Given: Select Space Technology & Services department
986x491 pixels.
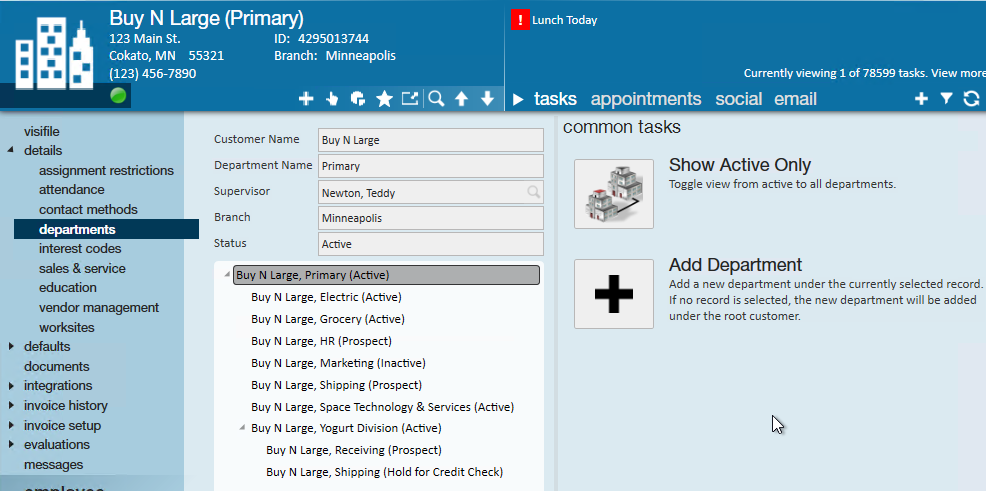Looking at the screenshot, I should [x=382, y=407].
